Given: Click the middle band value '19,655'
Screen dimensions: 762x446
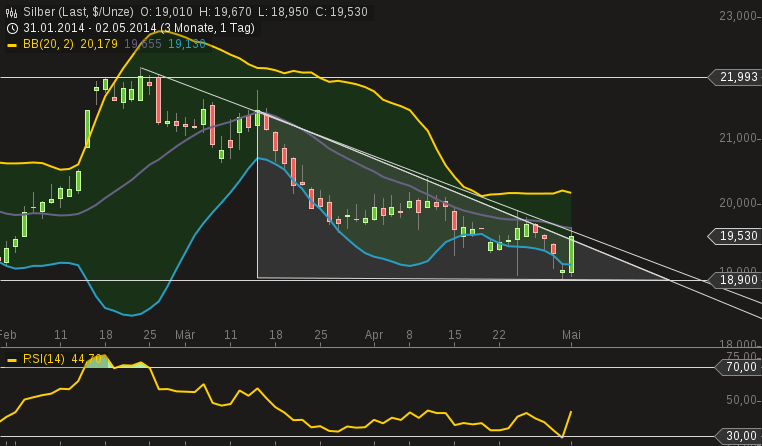Looking at the screenshot, I should point(142,44).
